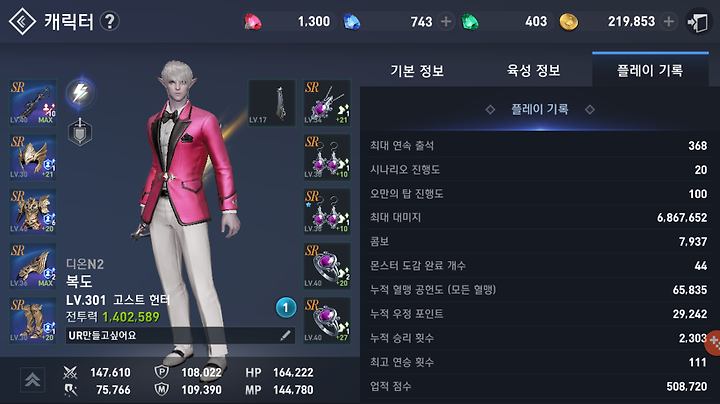
Task: Switch to the 육성 정보 tab
Action: [x=534, y=71]
